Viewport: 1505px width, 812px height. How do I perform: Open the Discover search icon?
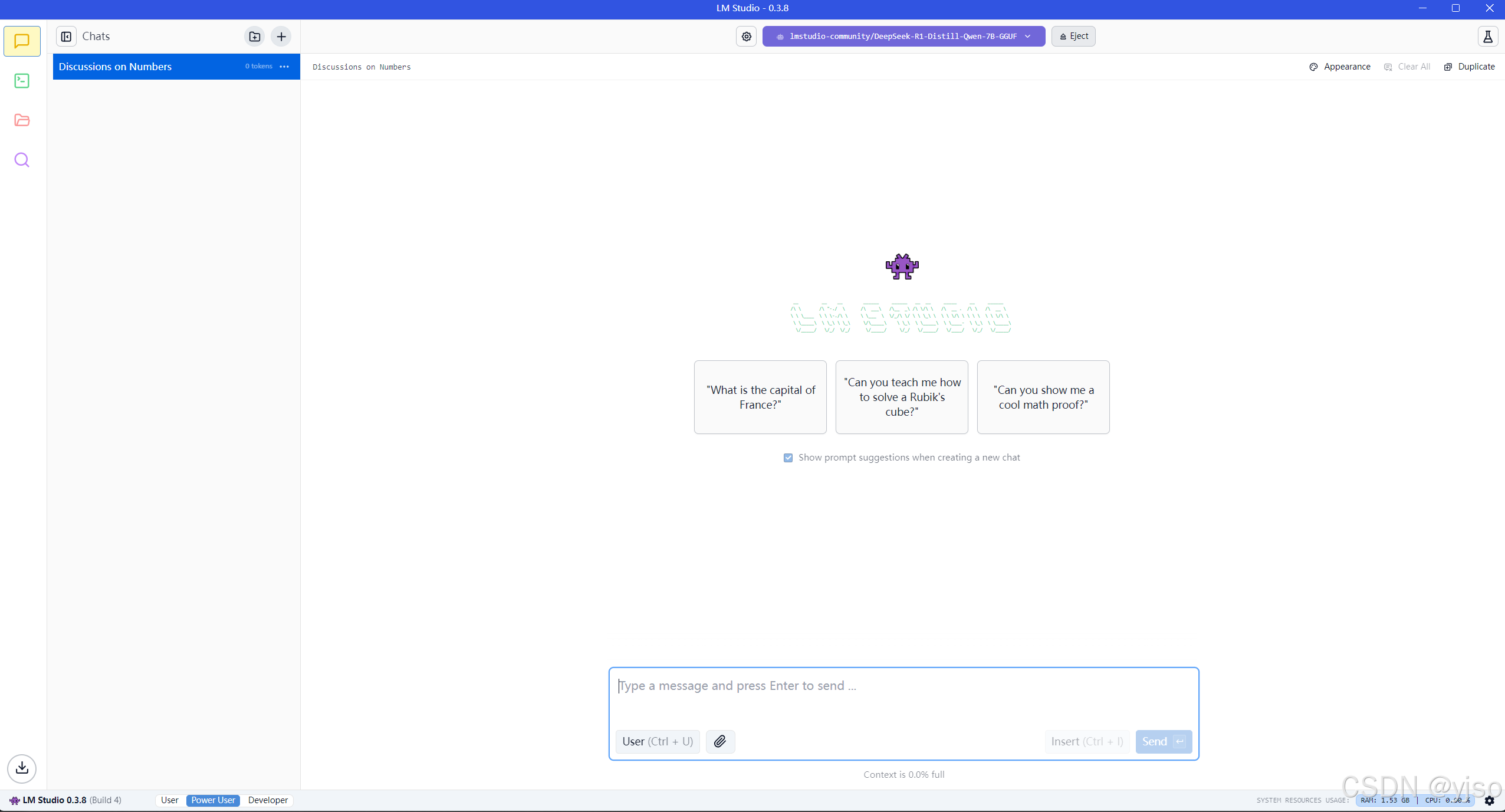pyautogui.click(x=22, y=160)
